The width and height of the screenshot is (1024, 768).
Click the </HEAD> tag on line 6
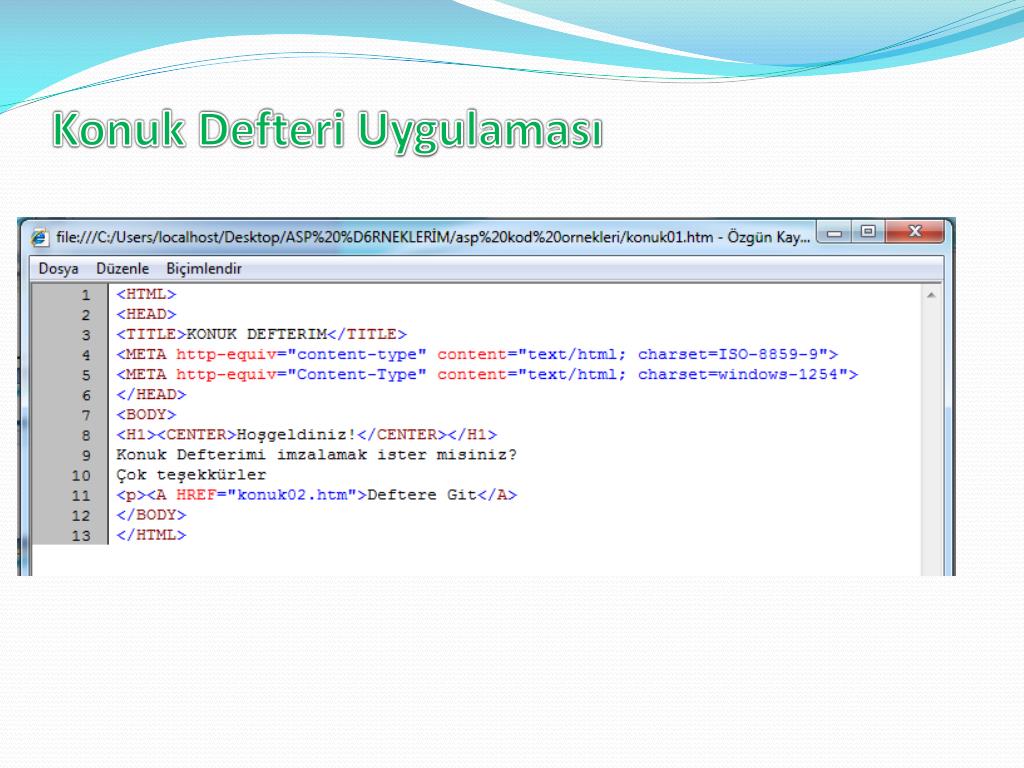point(151,394)
